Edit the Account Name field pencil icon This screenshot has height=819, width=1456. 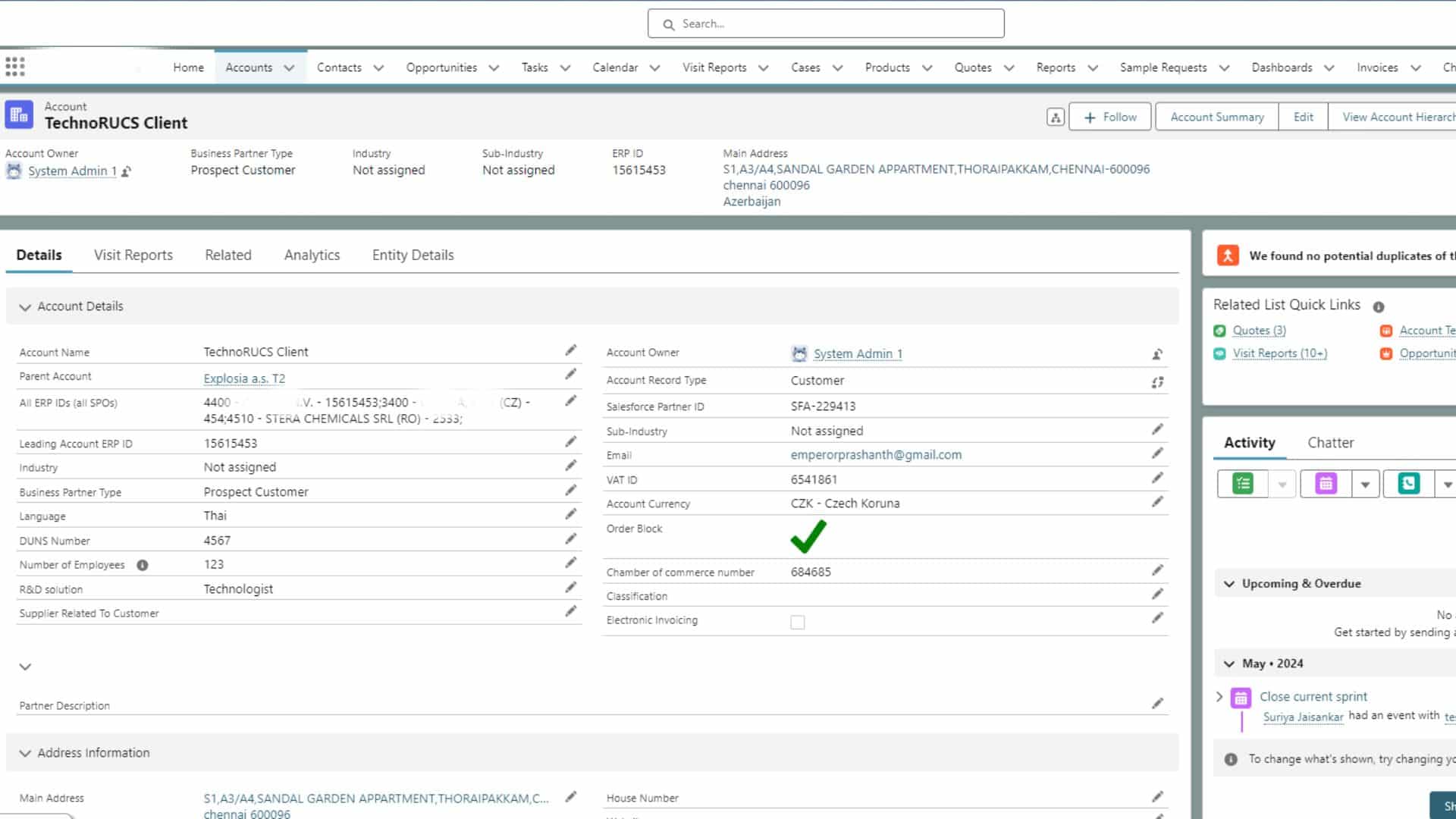pos(570,350)
